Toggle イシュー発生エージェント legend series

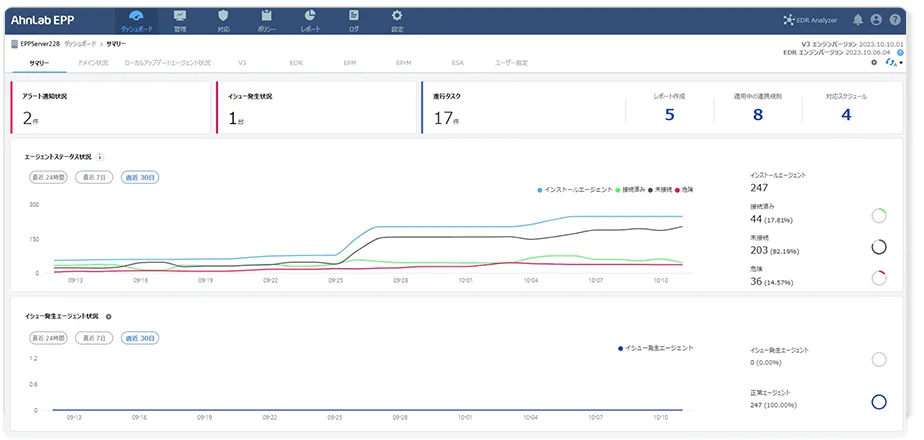pyautogui.click(x=655, y=348)
